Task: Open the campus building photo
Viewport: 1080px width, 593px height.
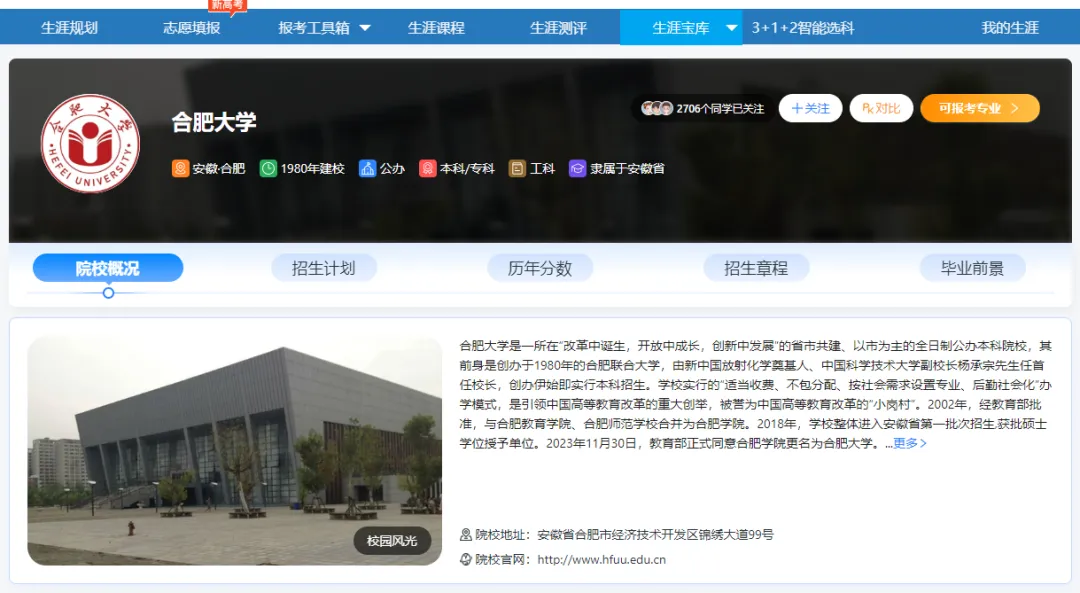Action: click(234, 451)
